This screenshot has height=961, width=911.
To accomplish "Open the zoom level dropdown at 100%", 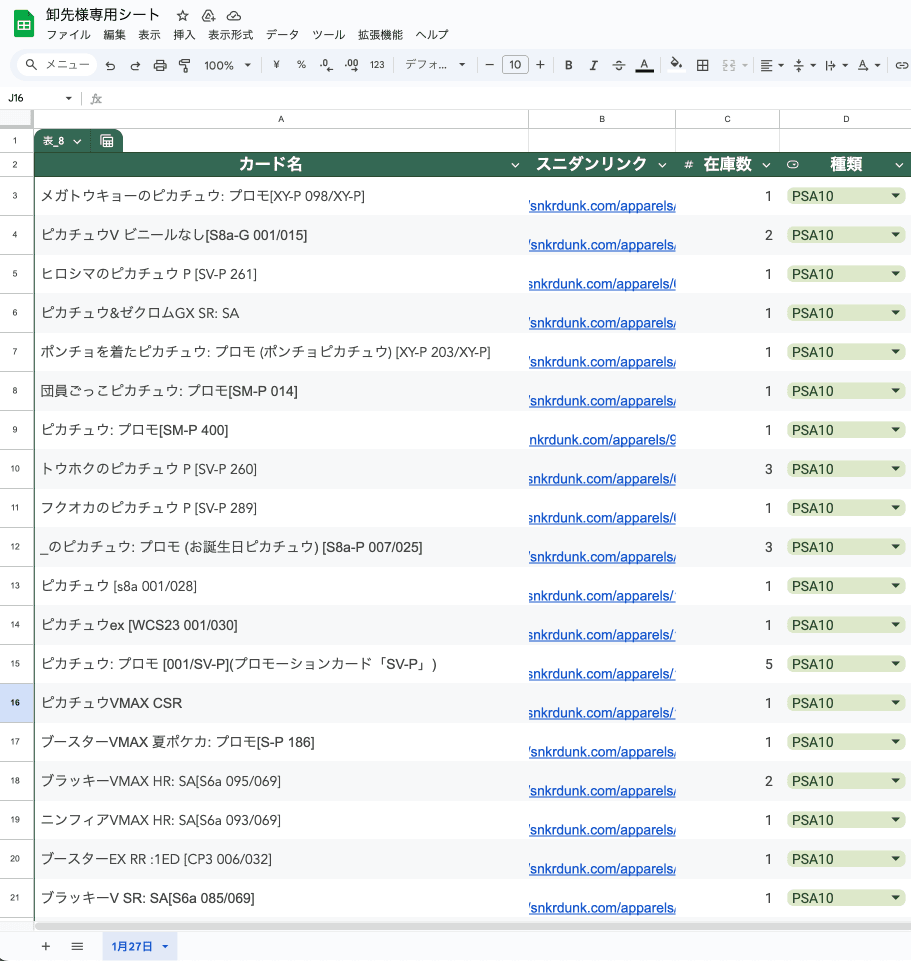I will (227, 65).
